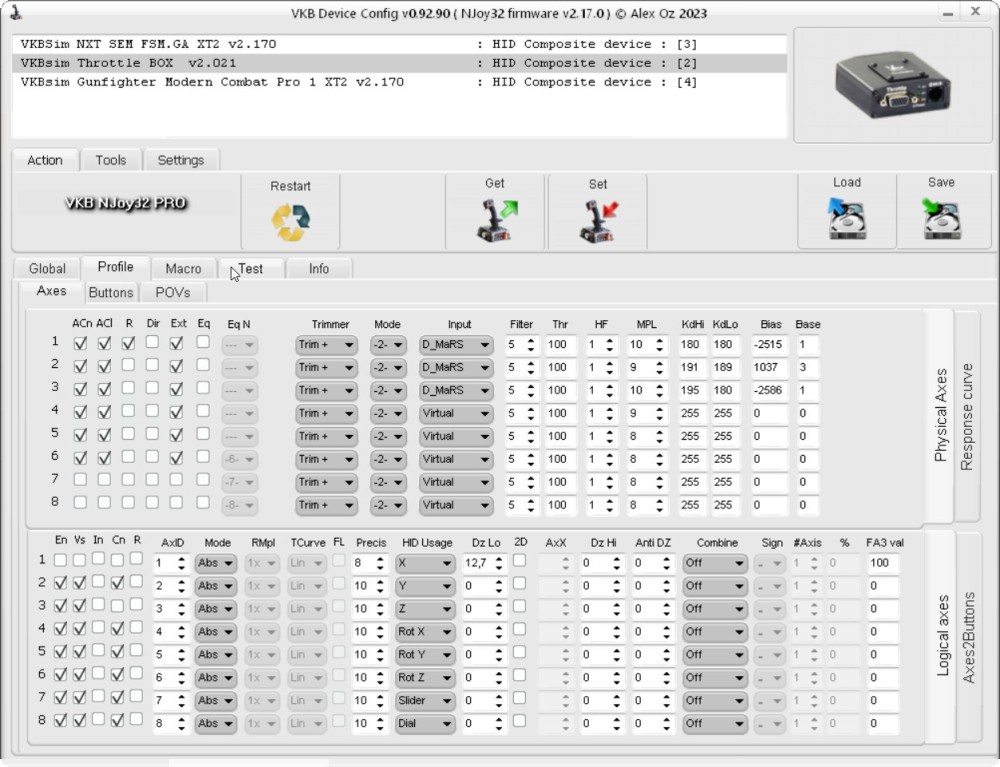Toggle Ext checkbox for physical axis 4
The width and height of the screenshot is (1000, 767).
(176, 413)
